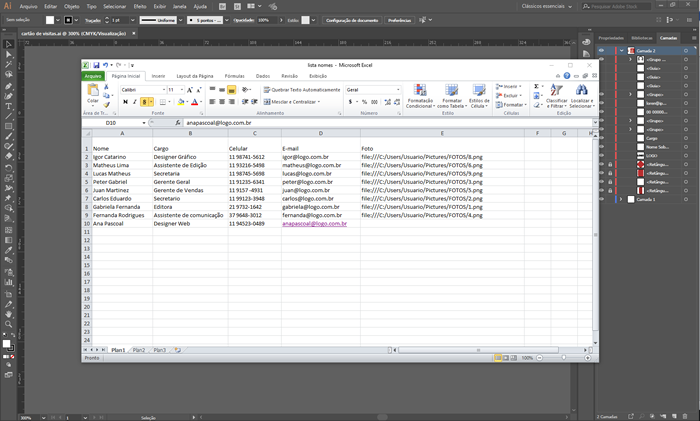
Task: Open the Clássicos essenciais workspace dropdown
Action: coord(548,6)
